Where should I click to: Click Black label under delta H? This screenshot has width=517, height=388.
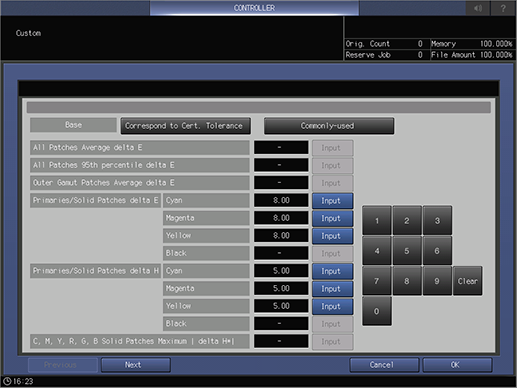[x=206, y=324]
